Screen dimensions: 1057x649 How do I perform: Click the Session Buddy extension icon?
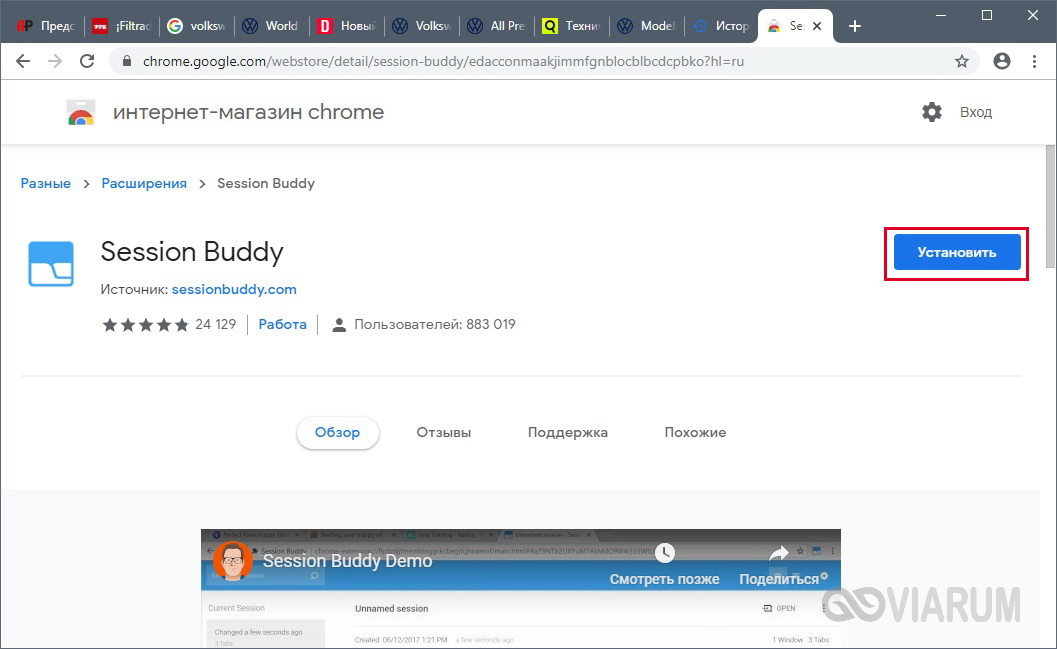tap(51, 264)
